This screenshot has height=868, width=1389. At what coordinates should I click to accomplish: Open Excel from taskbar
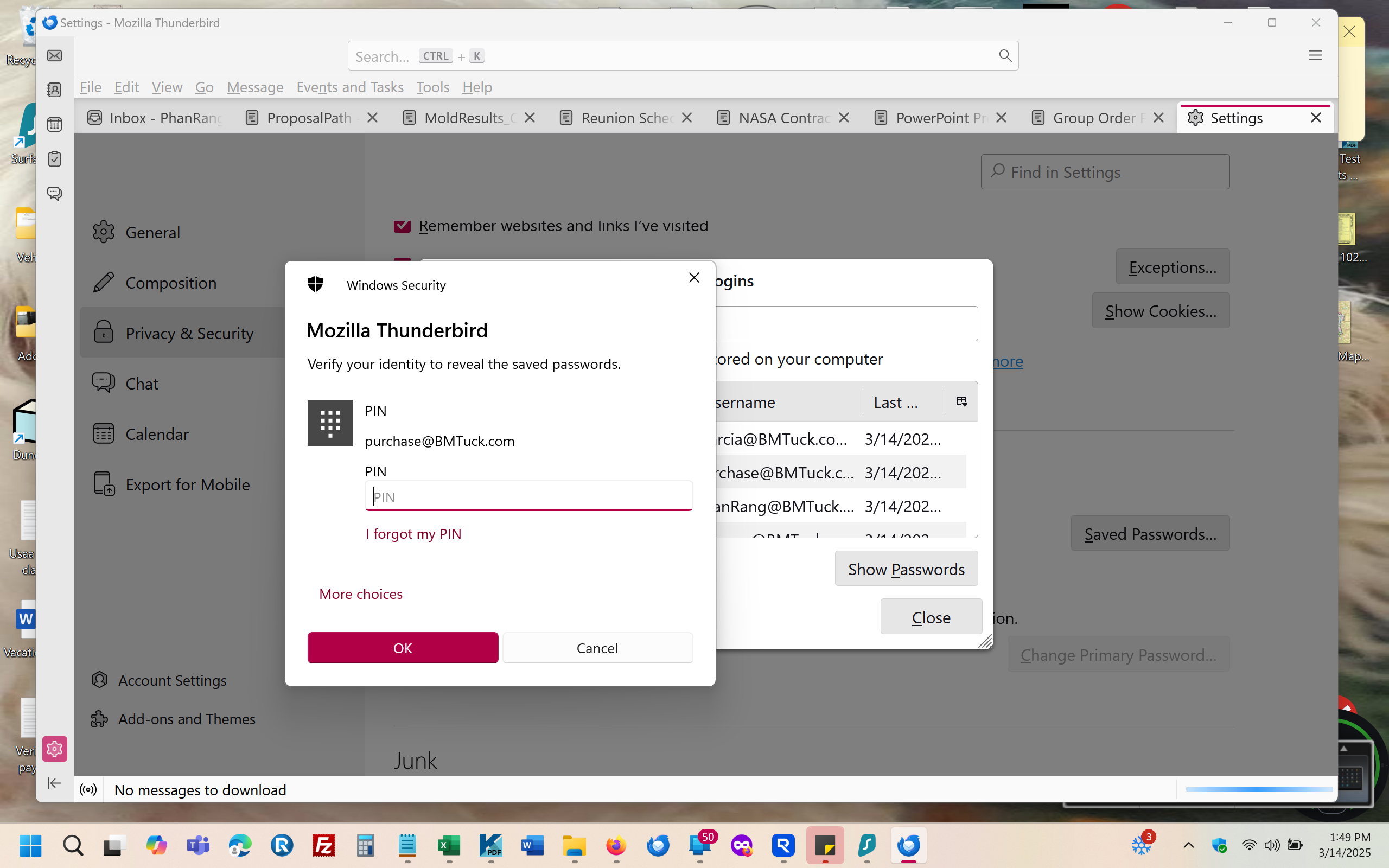[x=449, y=845]
